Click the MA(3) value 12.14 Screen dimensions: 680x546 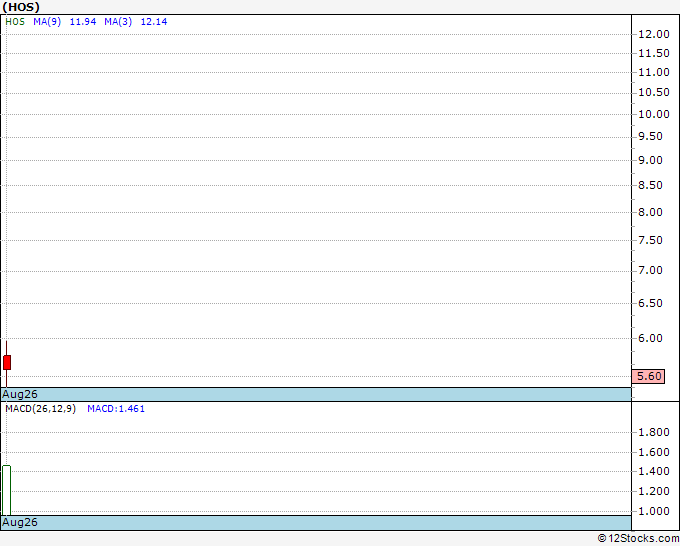pyautogui.click(x=154, y=22)
